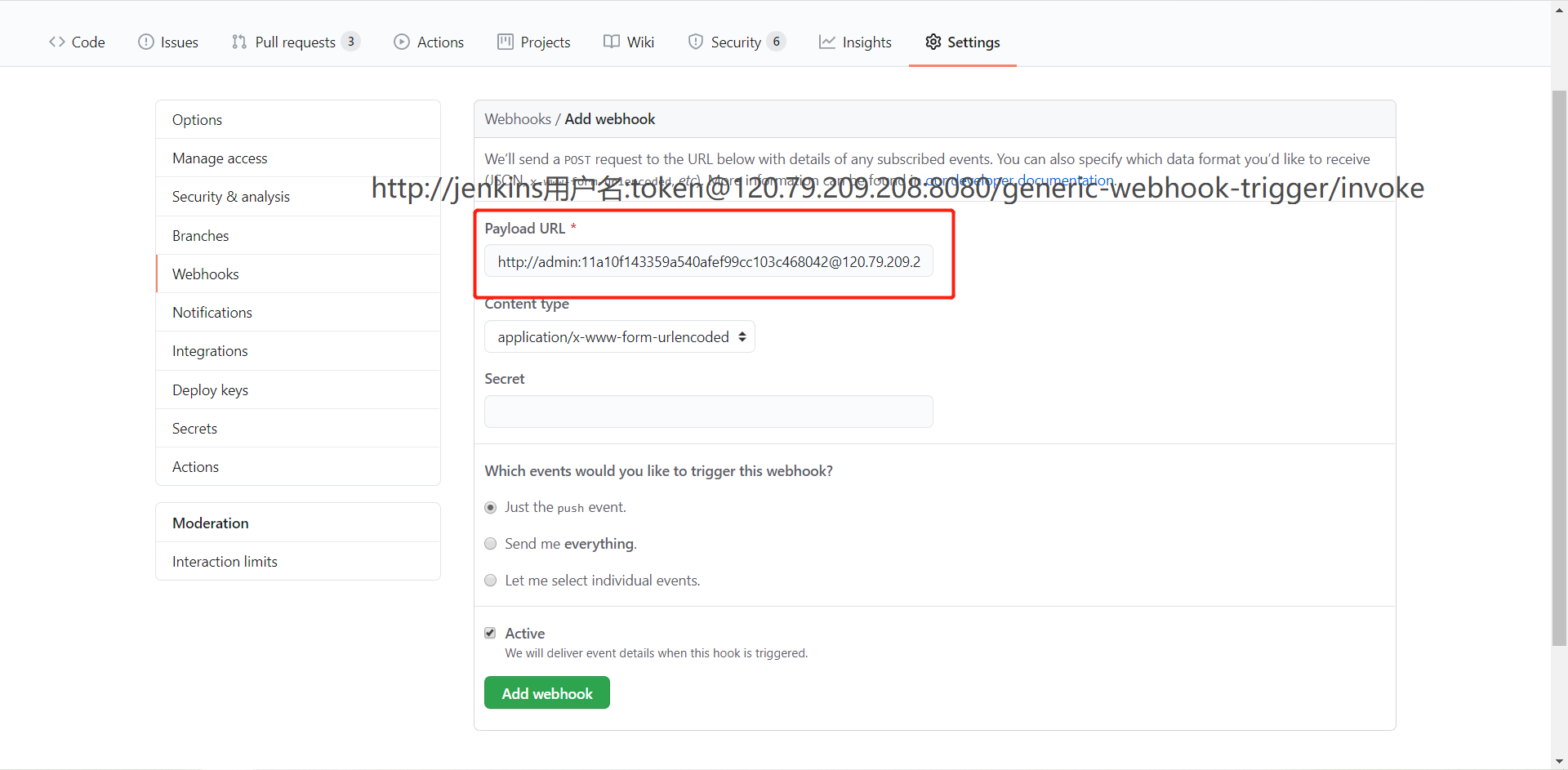Open Security & analysis settings
Viewport: 1568px width, 770px height.
pyautogui.click(x=298, y=197)
